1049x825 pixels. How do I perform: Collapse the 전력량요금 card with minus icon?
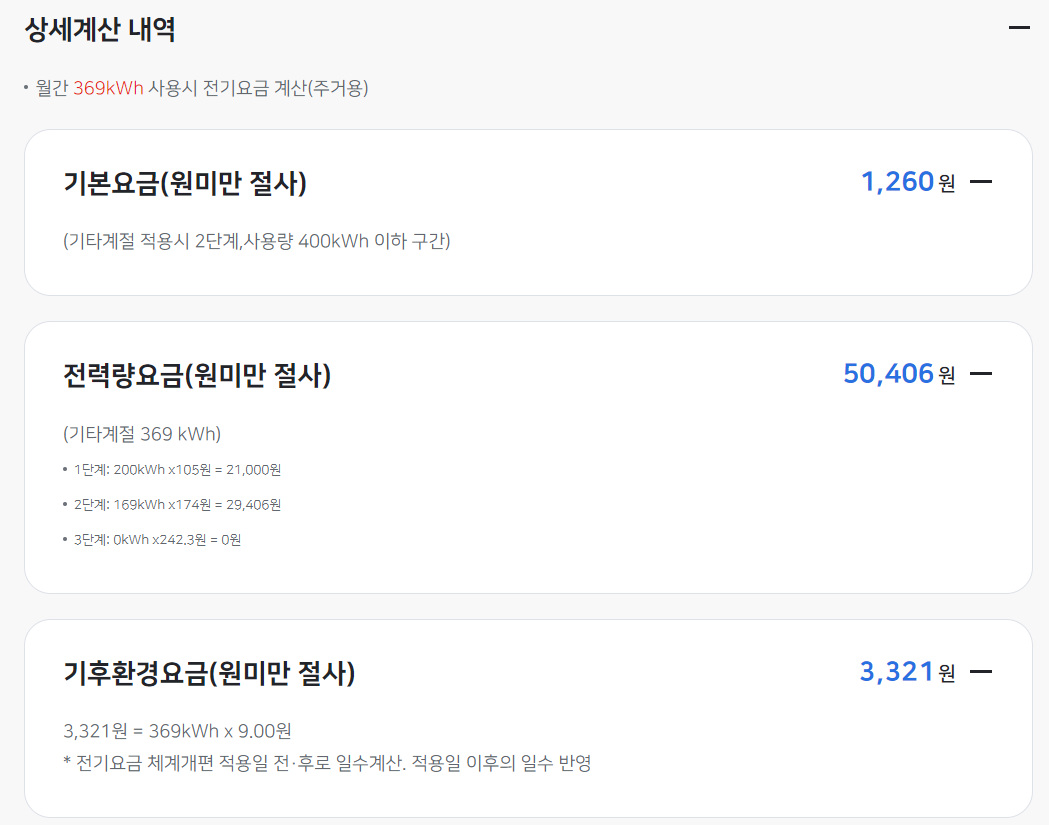click(x=983, y=373)
